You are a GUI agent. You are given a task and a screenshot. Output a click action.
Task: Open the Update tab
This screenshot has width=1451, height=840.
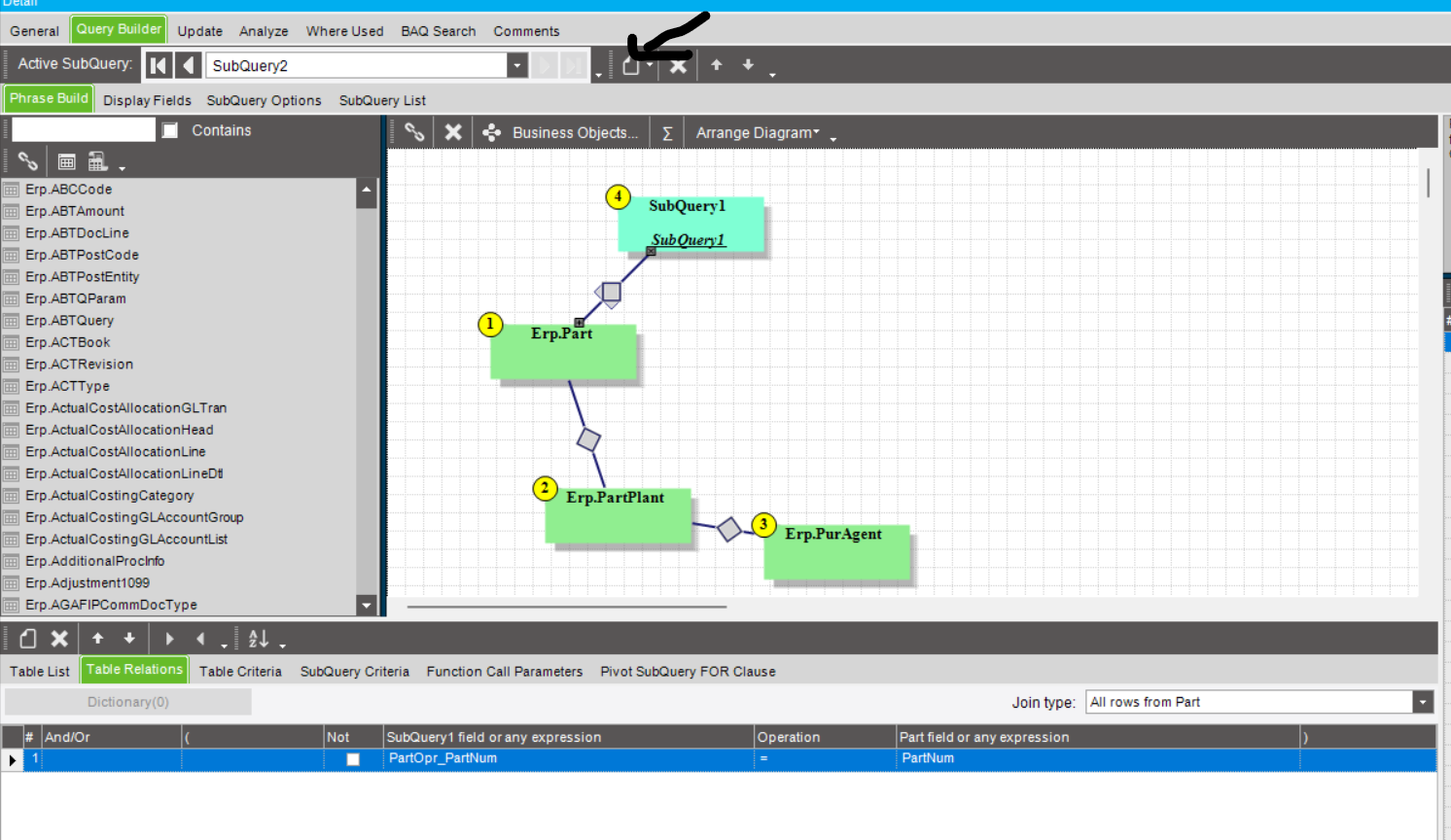point(200,31)
